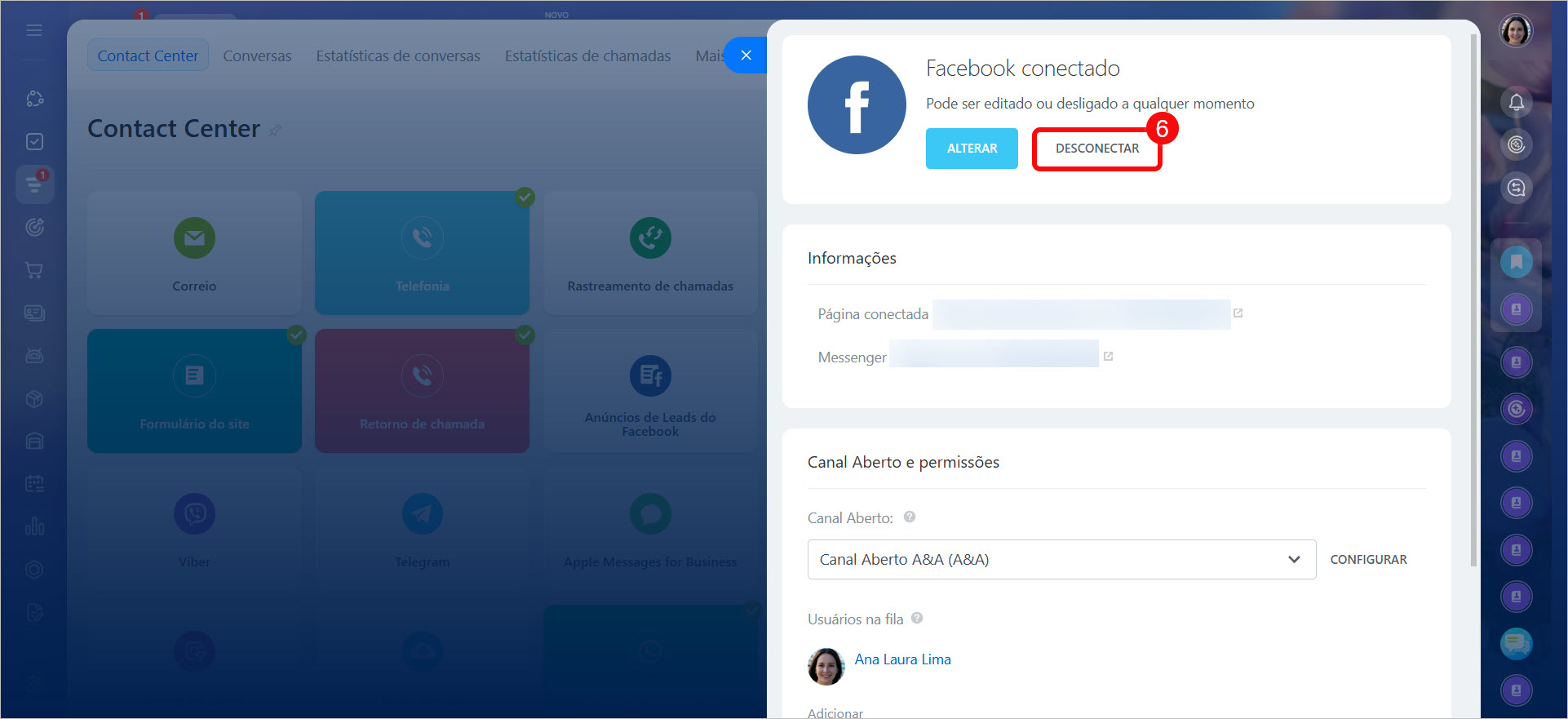Viewport: 1568px width, 719px height.
Task: Open Apple Messages for Business card
Action: click(x=650, y=529)
